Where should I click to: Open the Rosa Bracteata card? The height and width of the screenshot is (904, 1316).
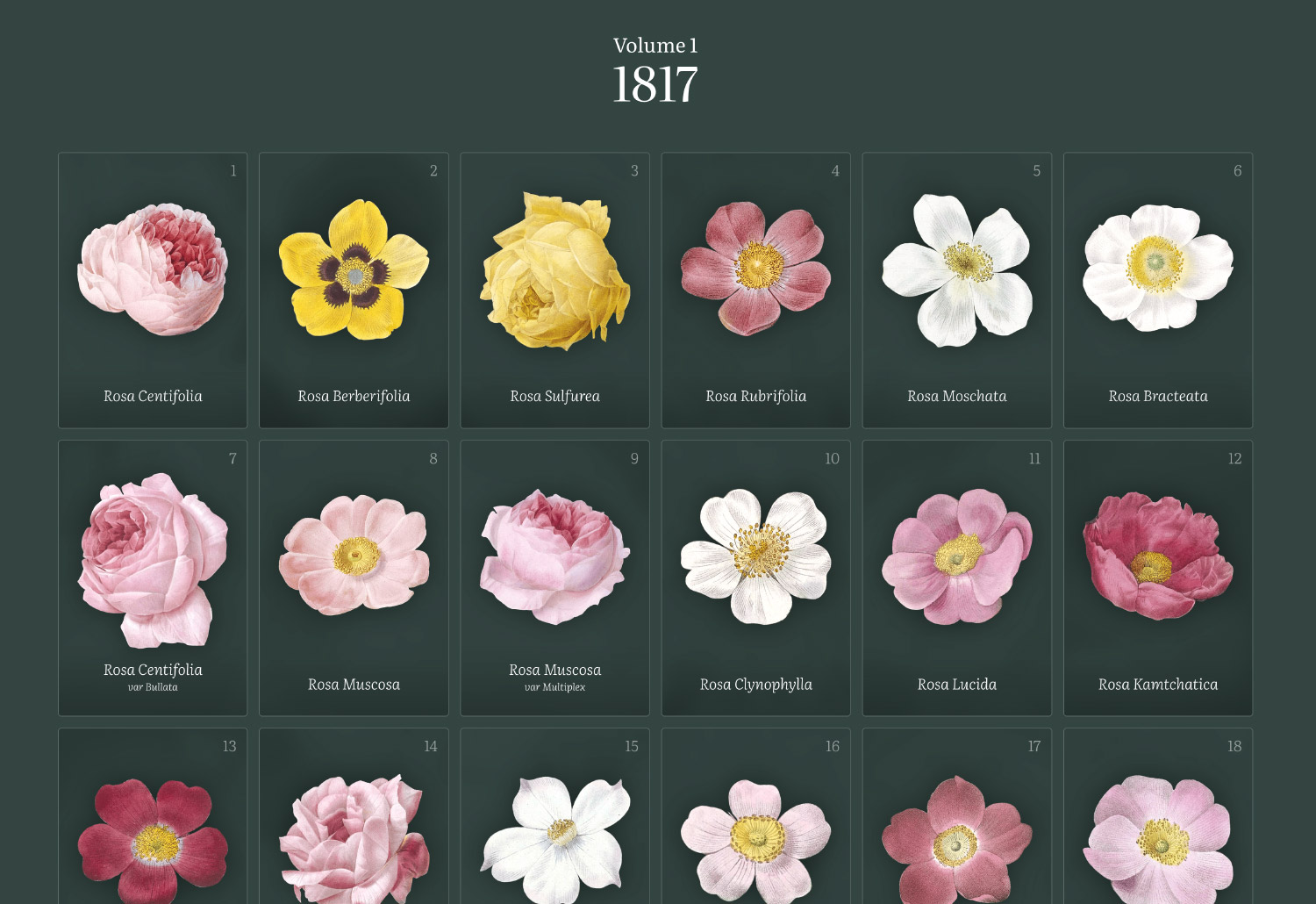pos(1158,291)
